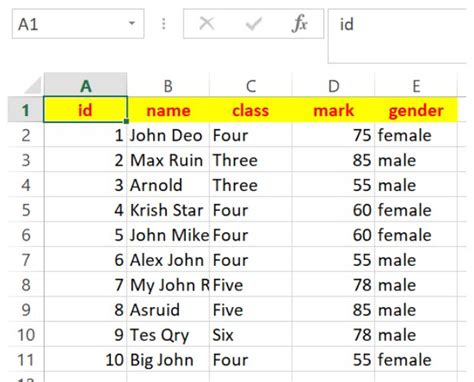Screen dimensions: 474x382
Task: Select row 6 header
Action: pyautogui.click(x=26, y=235)
